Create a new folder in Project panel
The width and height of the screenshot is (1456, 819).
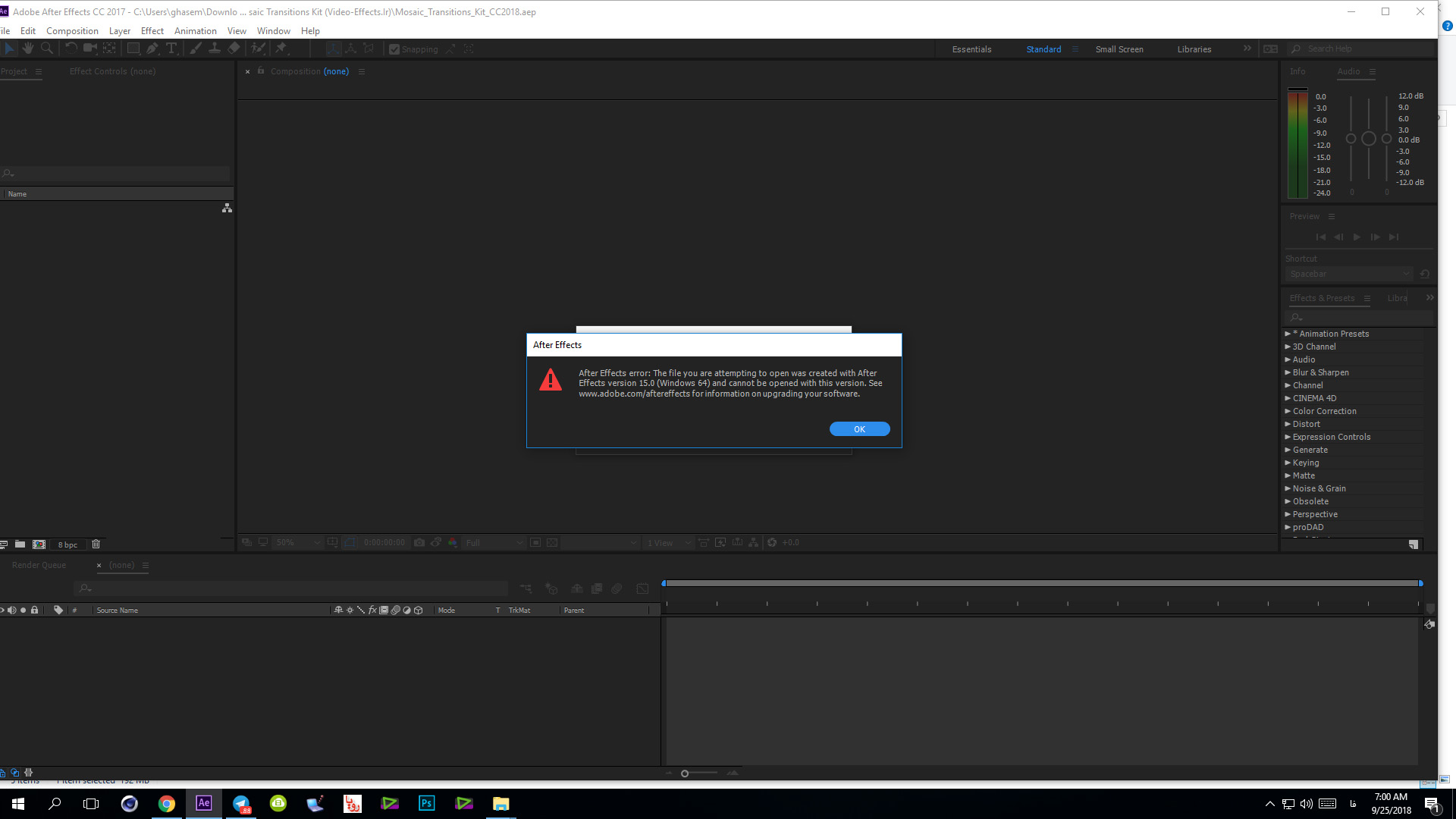(x=20, y=544)
